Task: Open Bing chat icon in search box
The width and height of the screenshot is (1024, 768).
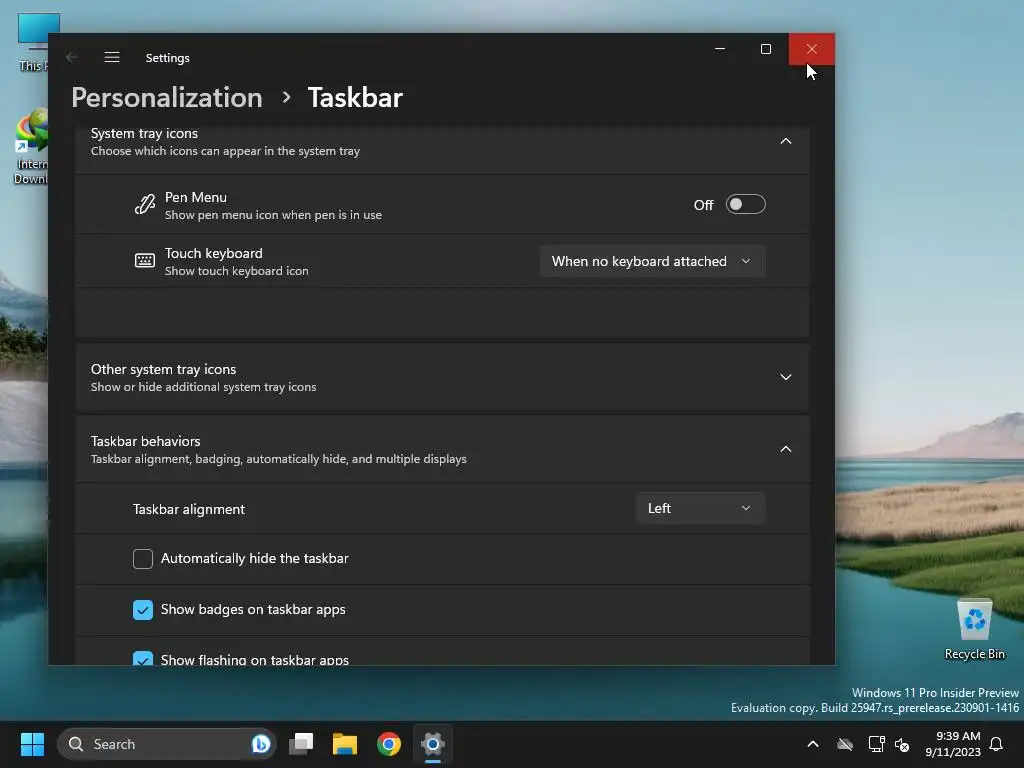Action: (x=261, y=744)
